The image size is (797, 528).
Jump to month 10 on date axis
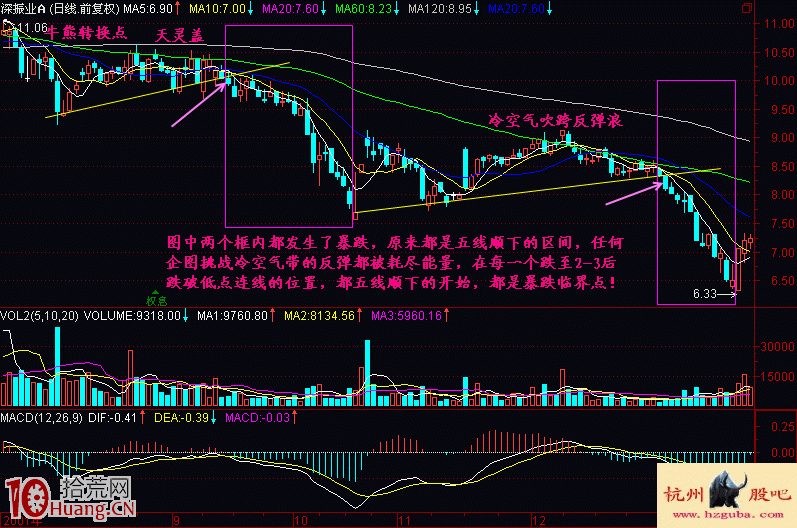coord(300,521)
